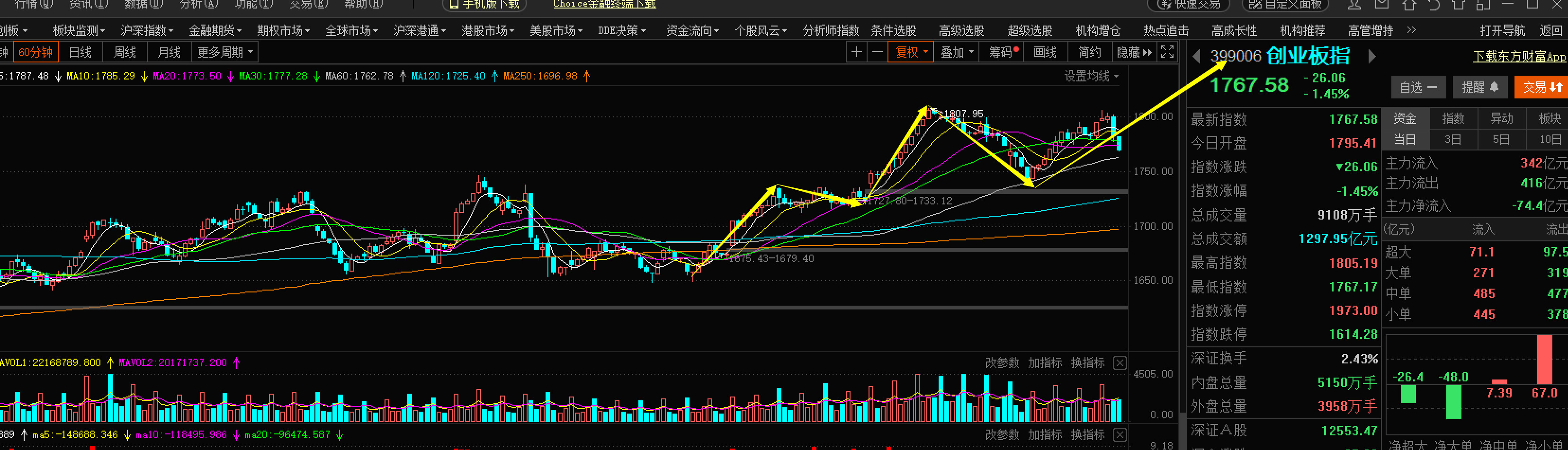Expand 更多周期 period dropdown
Image resolution: width=1568 pixels, height=450 pixels.
[x=224, y=53]
